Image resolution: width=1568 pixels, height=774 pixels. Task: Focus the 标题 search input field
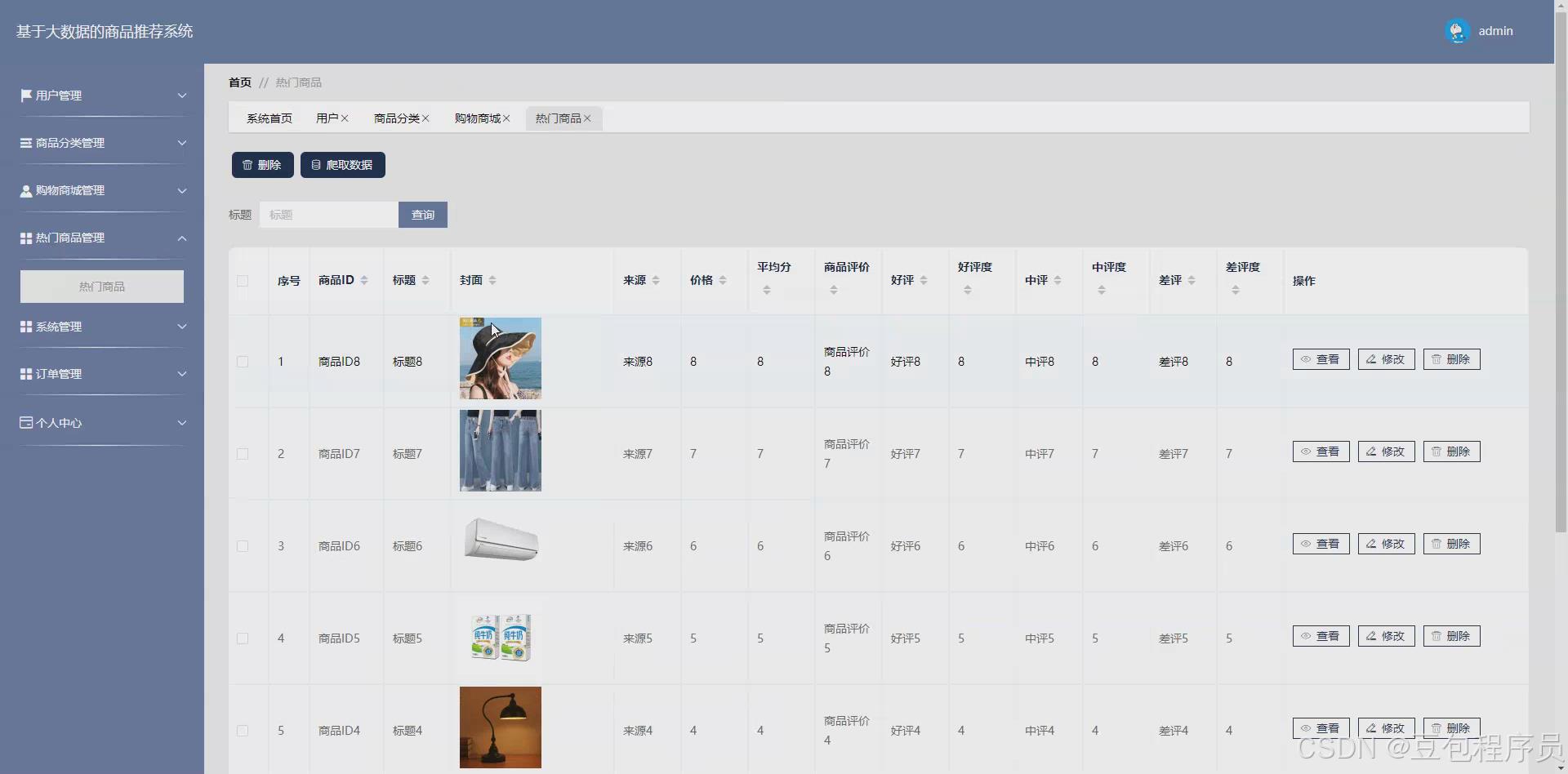(x=329, y=215)
